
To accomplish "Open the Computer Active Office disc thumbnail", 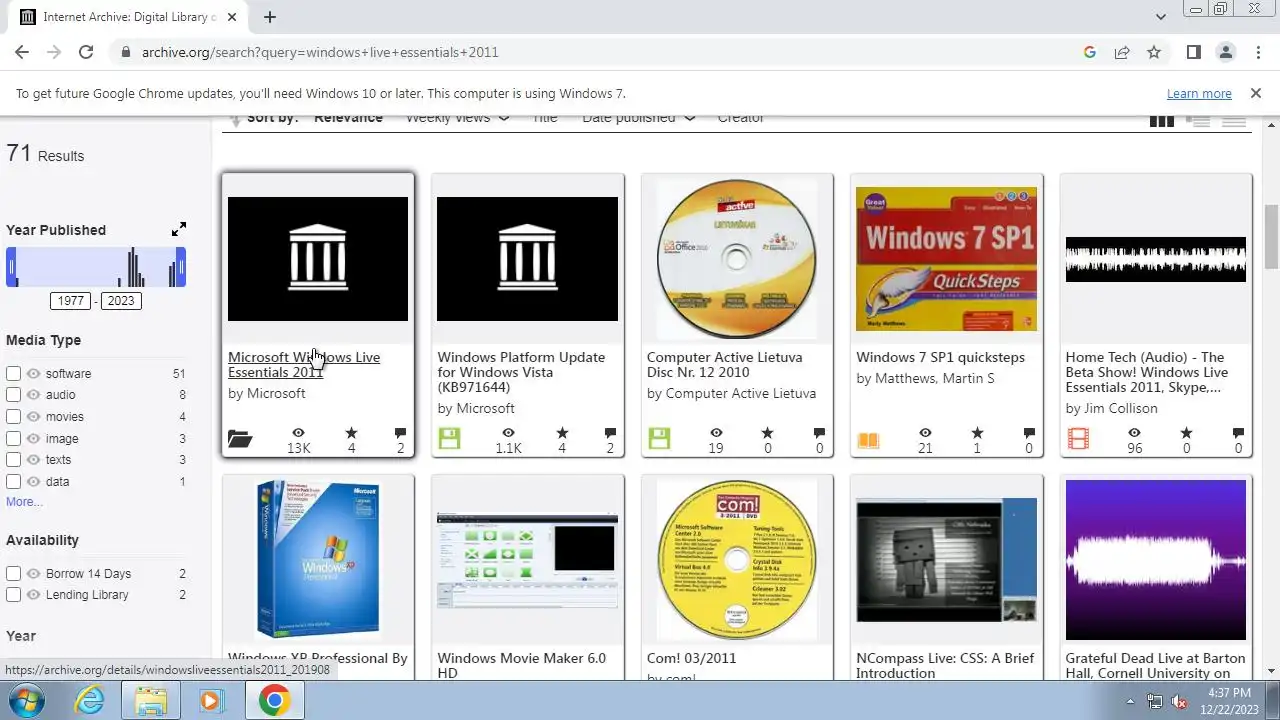I will coord(737,259).
